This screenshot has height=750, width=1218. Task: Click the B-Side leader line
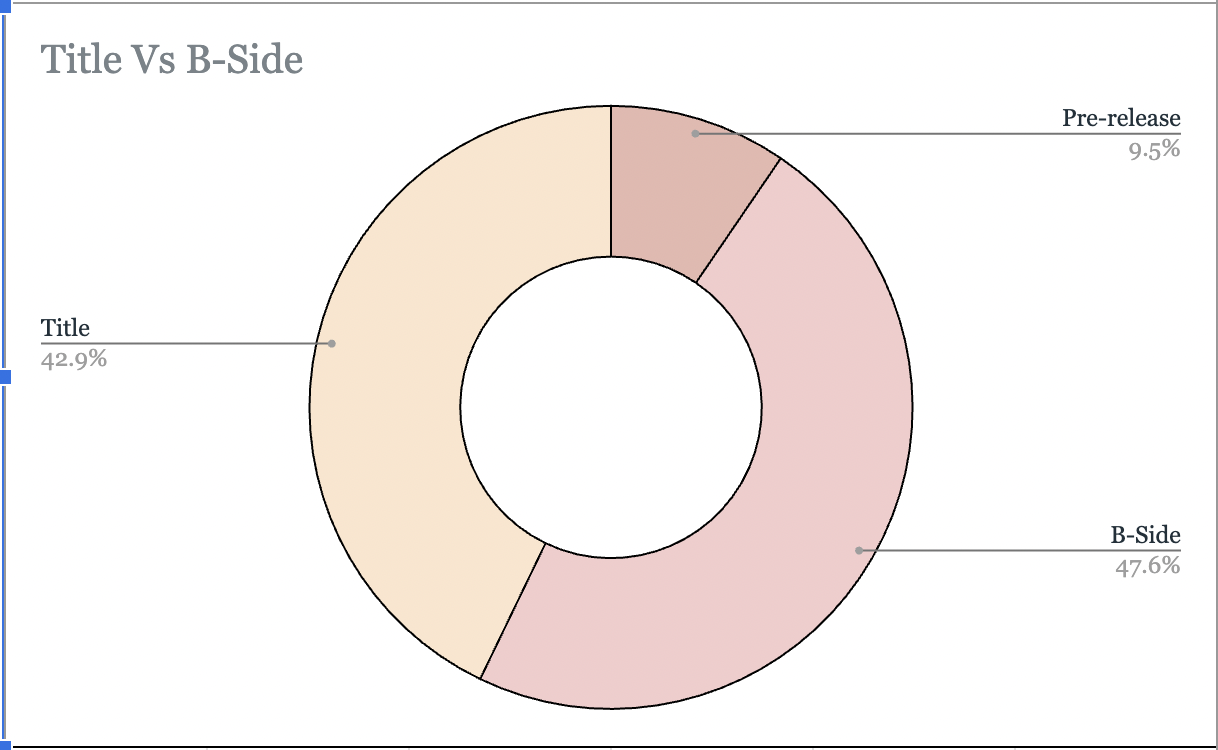[1020, 550]
